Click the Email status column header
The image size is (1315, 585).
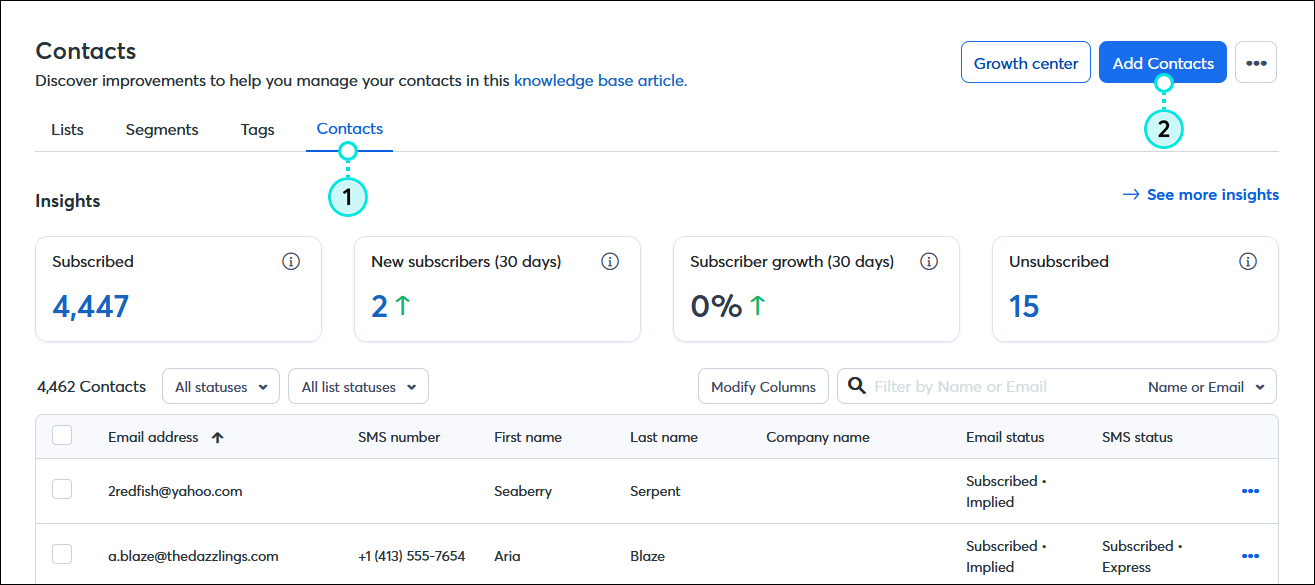click(1005, 437)
